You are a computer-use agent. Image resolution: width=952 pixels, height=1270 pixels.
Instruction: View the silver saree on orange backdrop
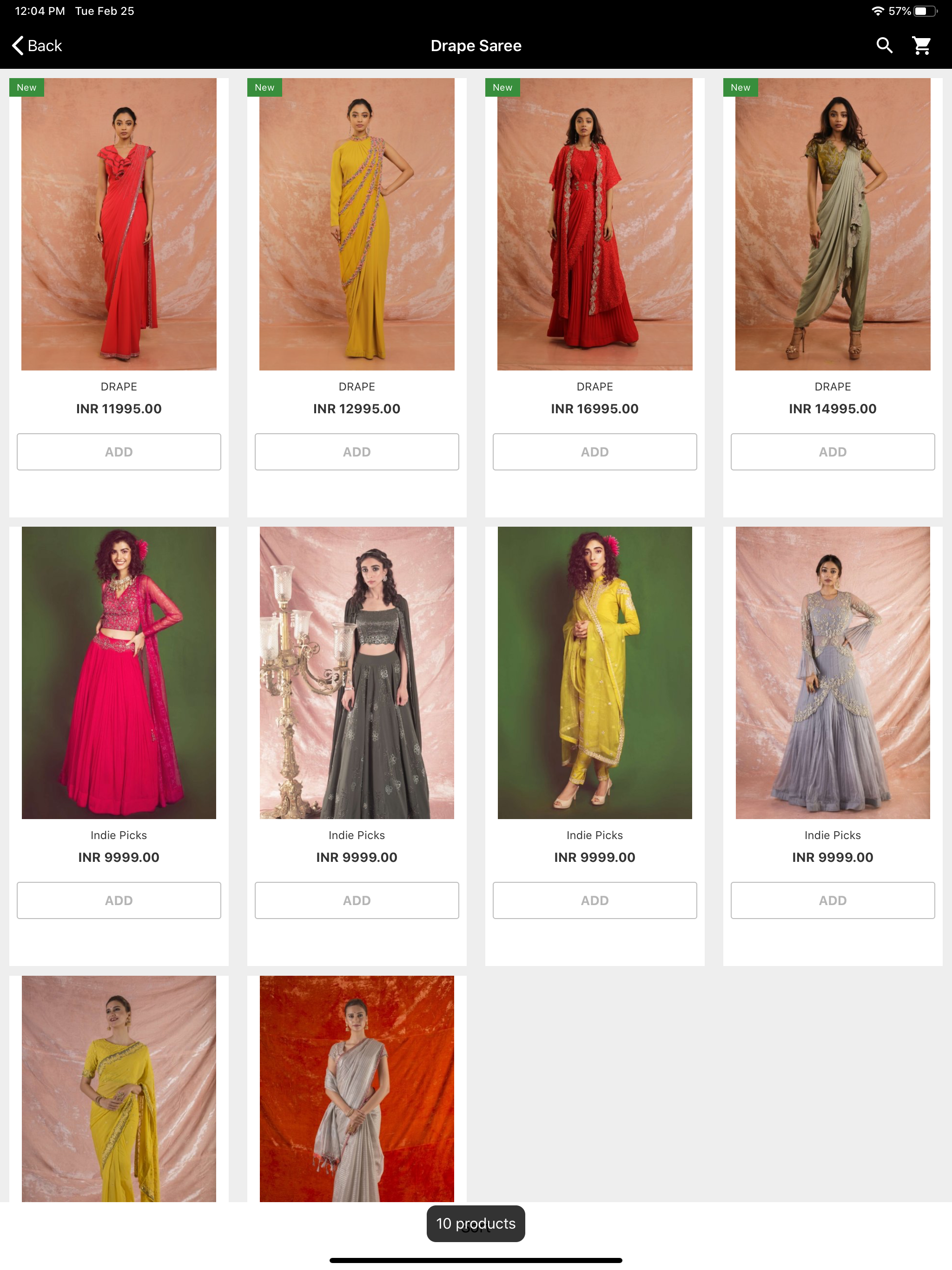(357, 1088)
